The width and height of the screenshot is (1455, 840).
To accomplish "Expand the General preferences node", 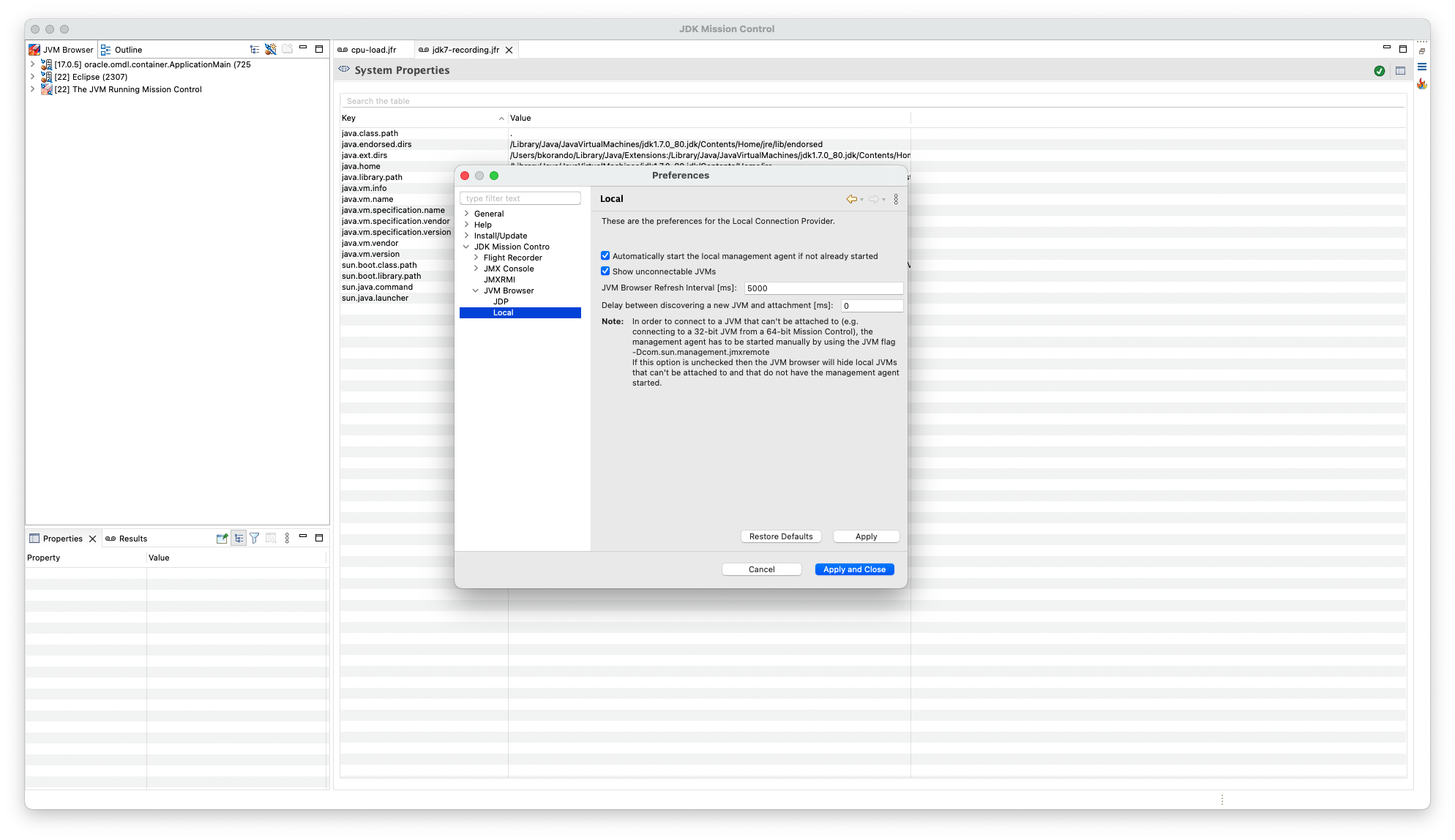I will [466, 214].
